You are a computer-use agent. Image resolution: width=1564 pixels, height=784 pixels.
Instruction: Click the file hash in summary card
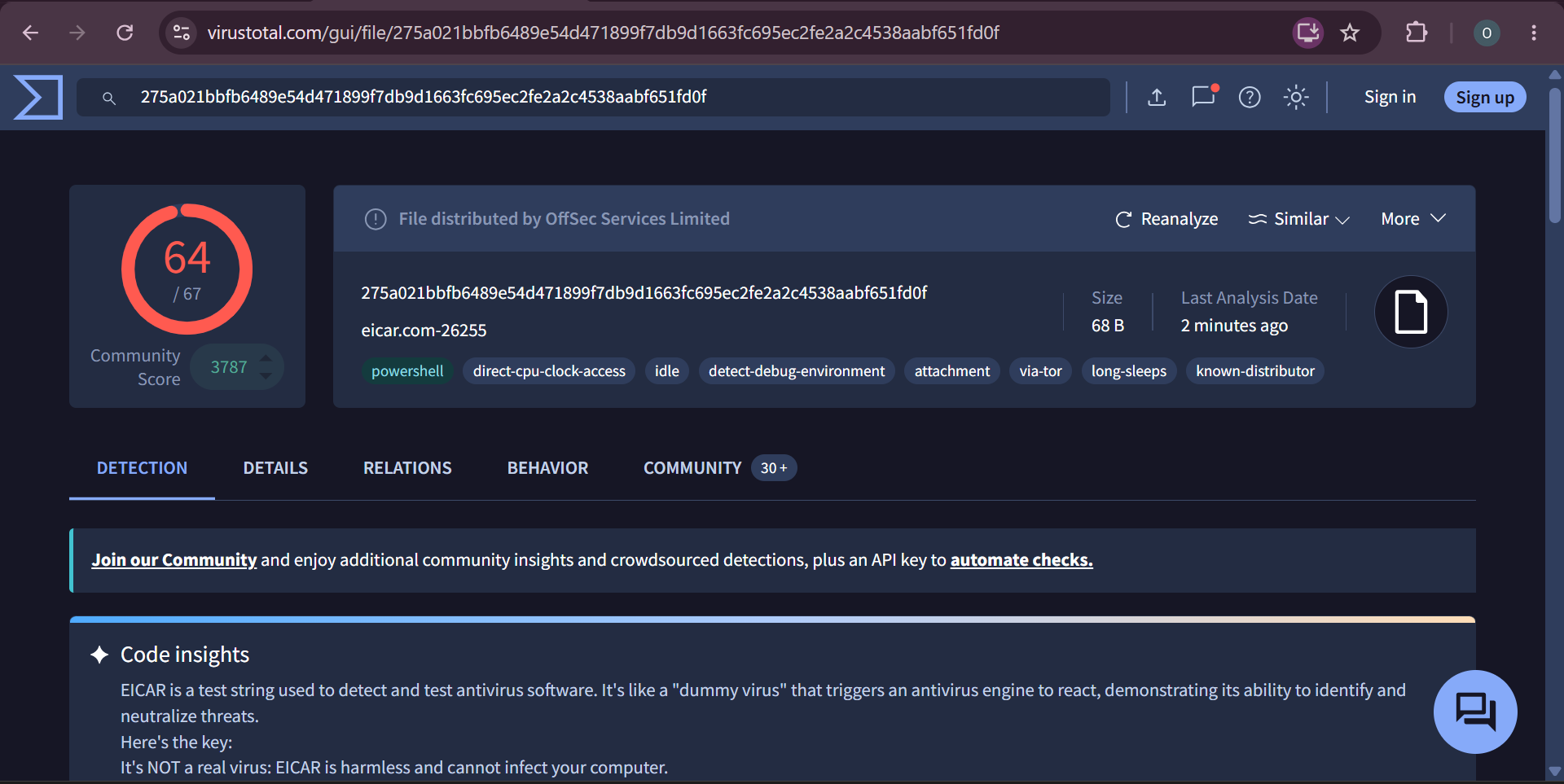[644, 293]
